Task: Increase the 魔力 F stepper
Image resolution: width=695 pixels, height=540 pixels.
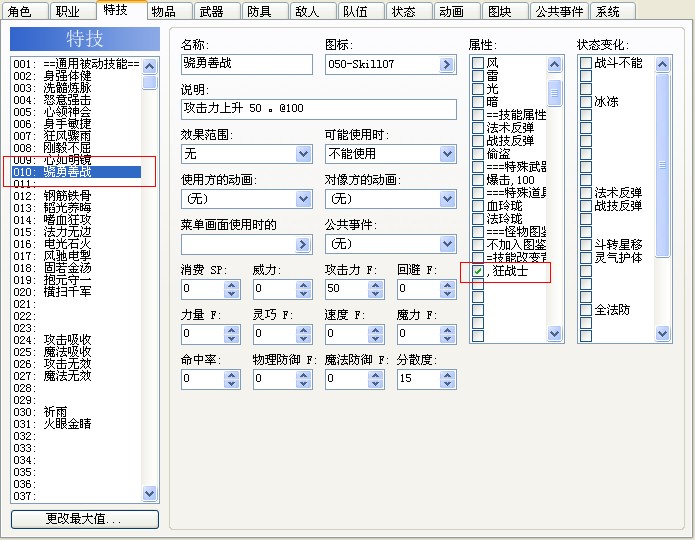Action: (x=447, y=329)
